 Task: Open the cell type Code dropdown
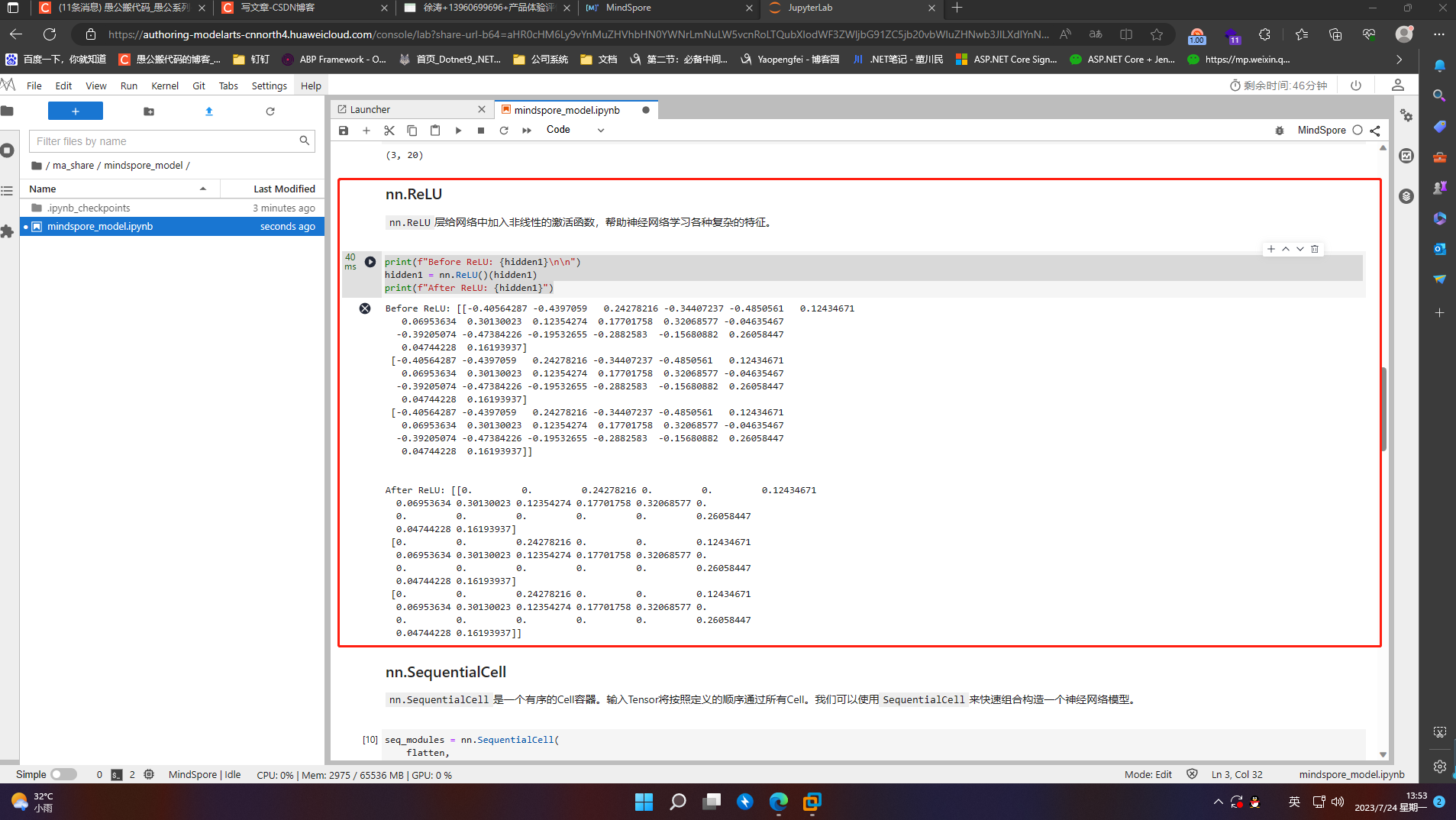[x=576, y=130]
